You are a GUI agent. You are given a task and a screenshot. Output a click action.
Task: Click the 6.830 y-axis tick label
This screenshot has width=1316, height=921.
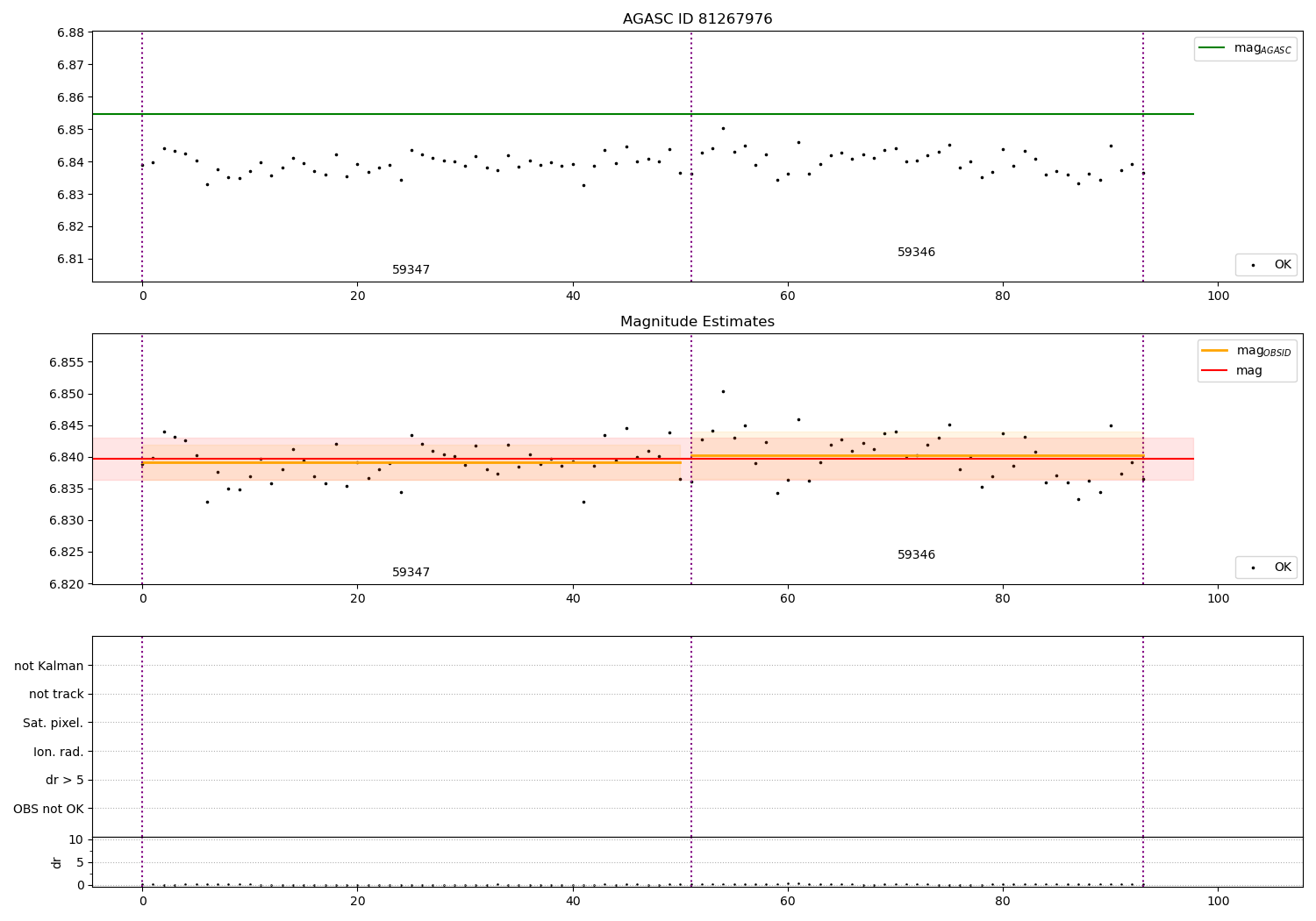tap(67, 520)
